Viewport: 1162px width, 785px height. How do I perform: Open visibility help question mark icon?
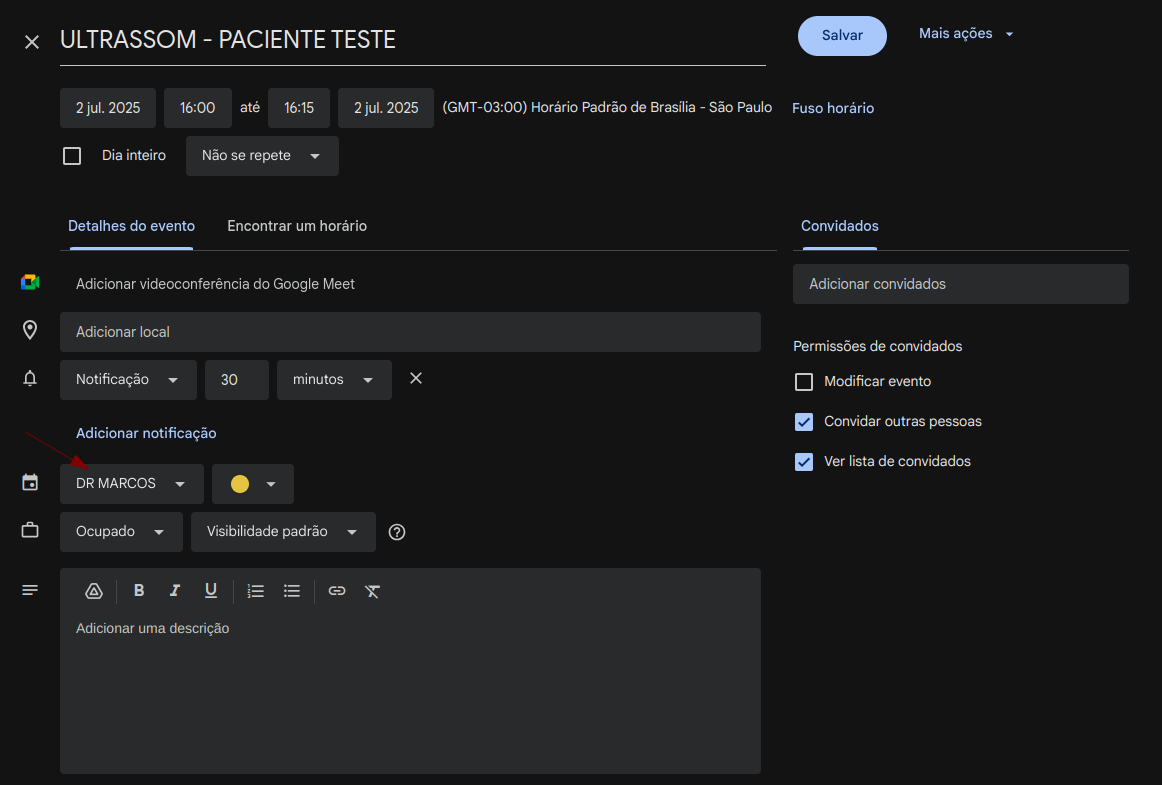397,532
